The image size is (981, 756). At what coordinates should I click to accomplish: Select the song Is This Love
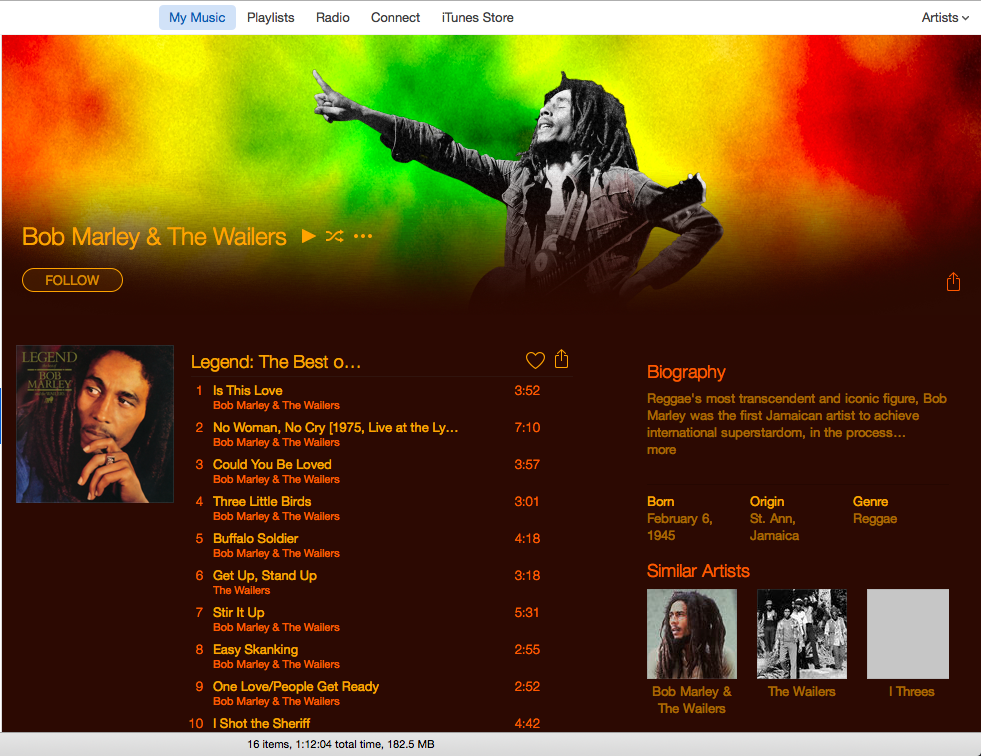click(x=248, y=391)
